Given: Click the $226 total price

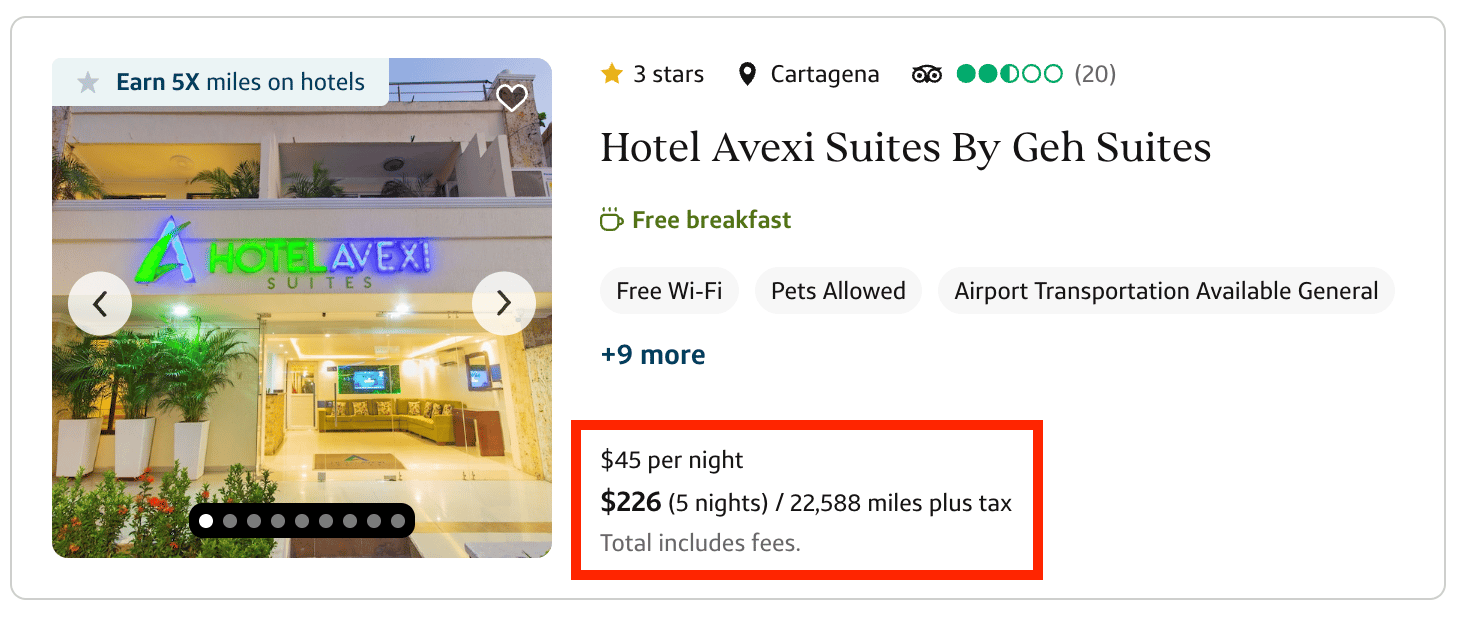Looking at the screenshot, I should tap(630, 502).
